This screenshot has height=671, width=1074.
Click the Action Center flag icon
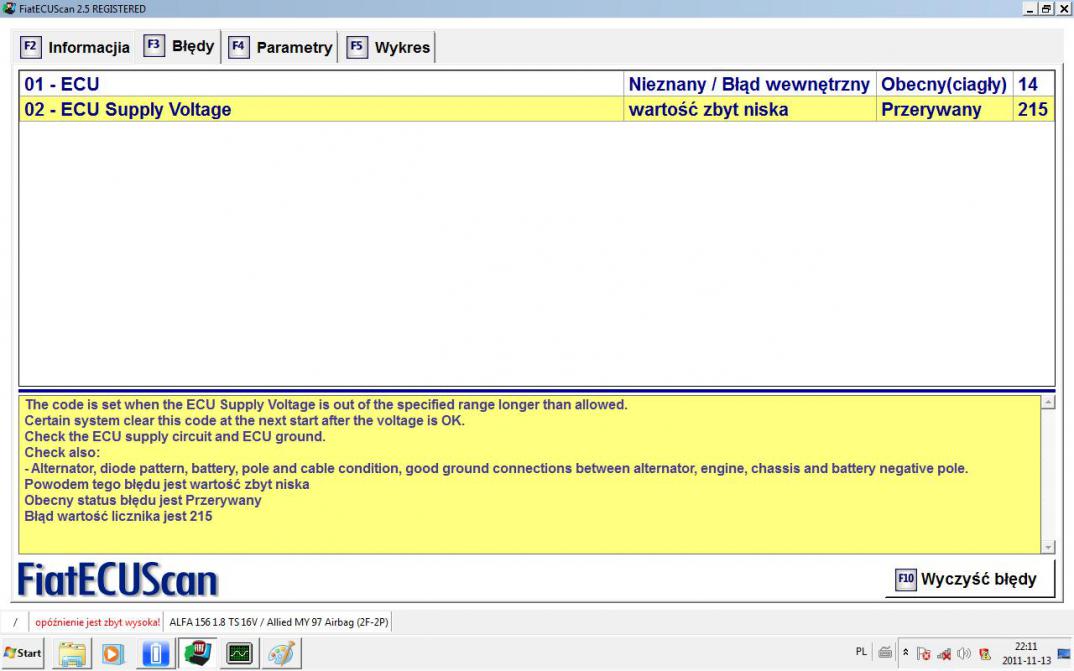click(923, 654)
